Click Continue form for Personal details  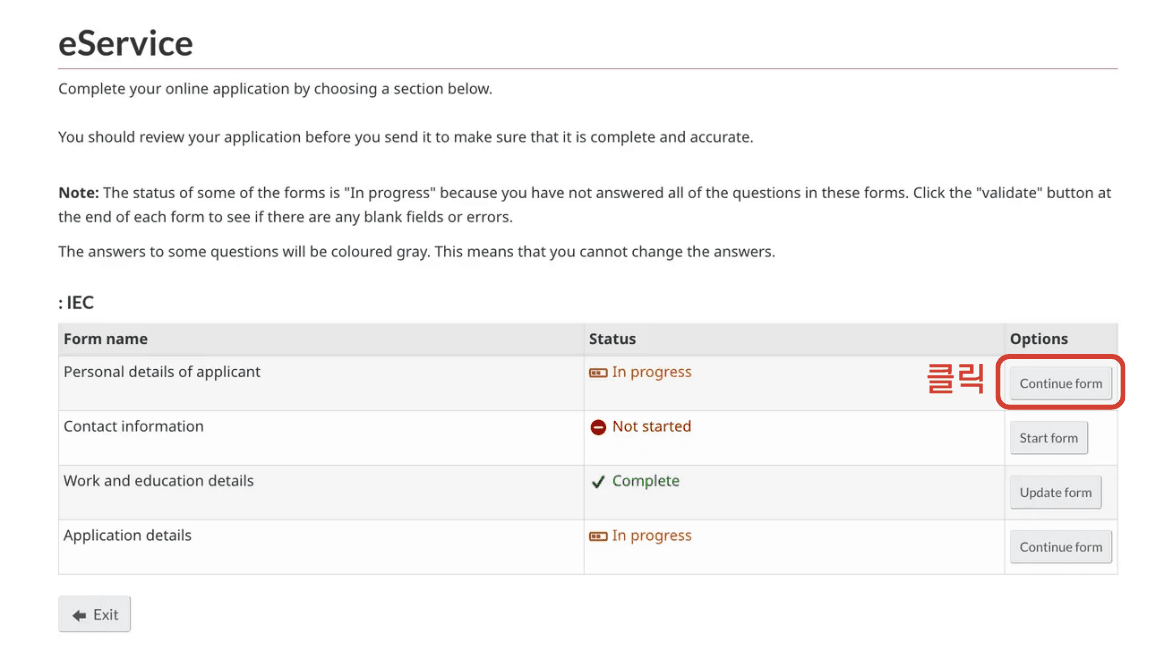pyautogui.click(x=1060, y=384)
